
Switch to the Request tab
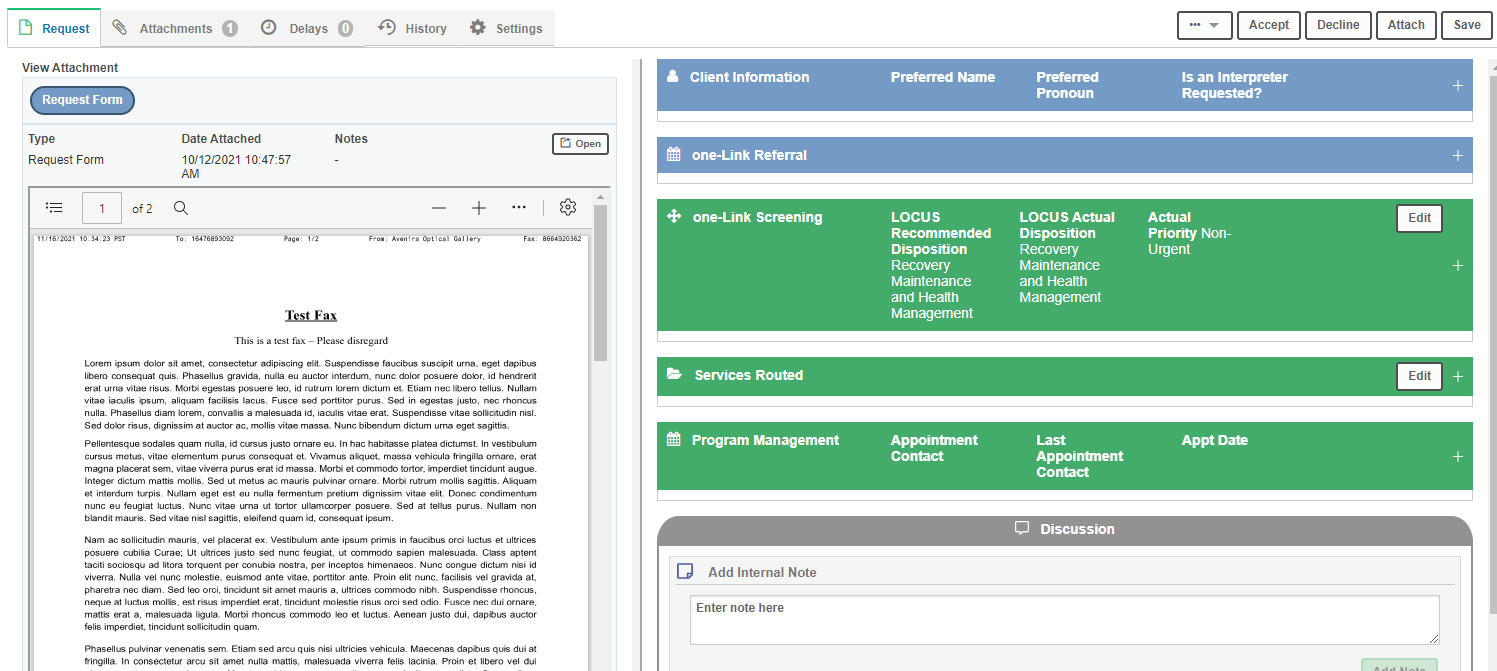point(54,28)
